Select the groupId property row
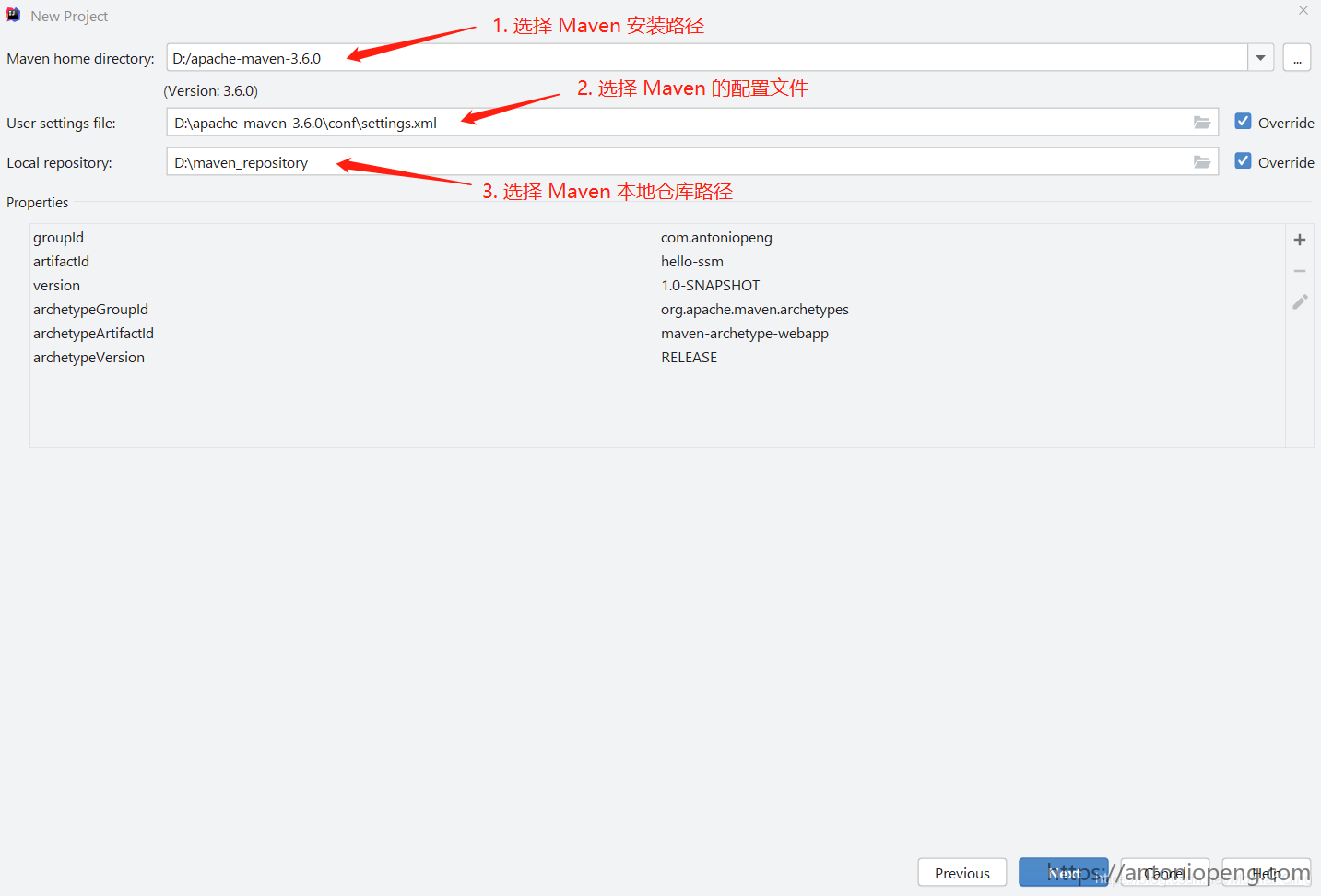The width and height of the screenshot is (1321, 896). 58,237
